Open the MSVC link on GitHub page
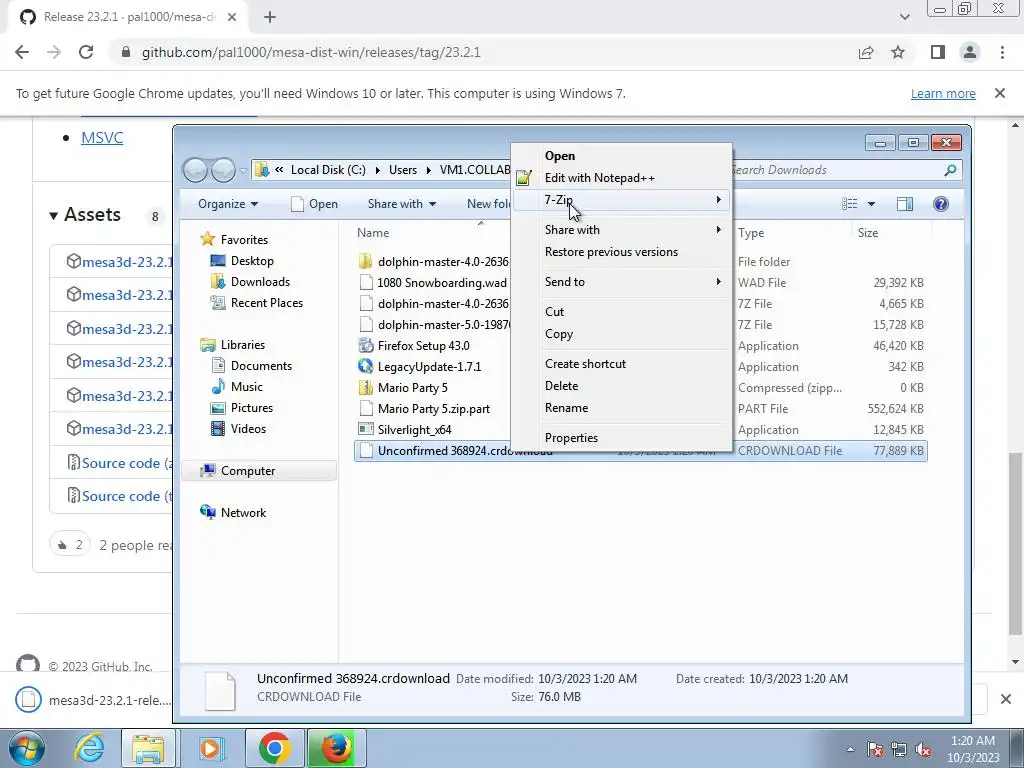1024x768 pixels. tap(102, 138)
